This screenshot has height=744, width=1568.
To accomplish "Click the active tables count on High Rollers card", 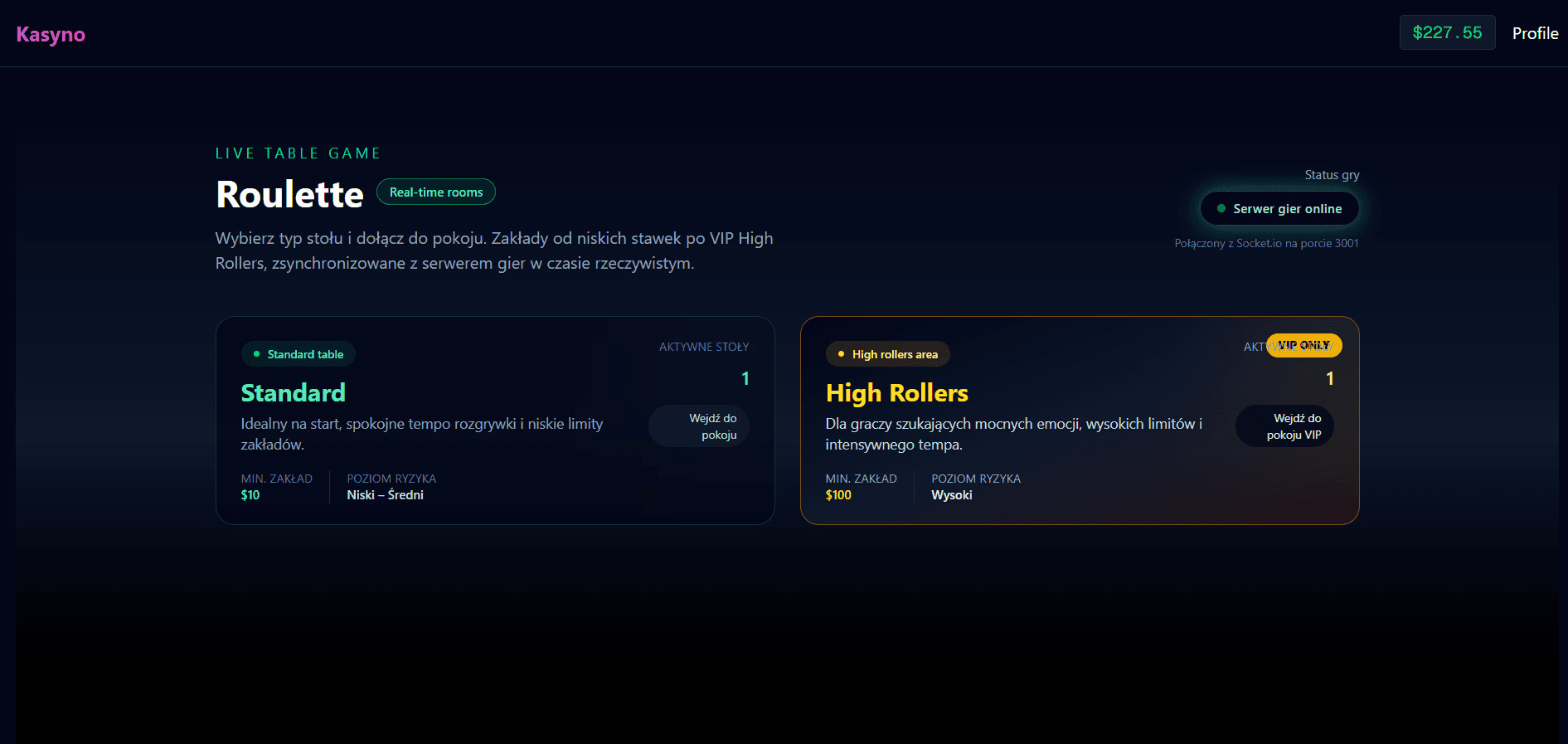I will 1330,378.
